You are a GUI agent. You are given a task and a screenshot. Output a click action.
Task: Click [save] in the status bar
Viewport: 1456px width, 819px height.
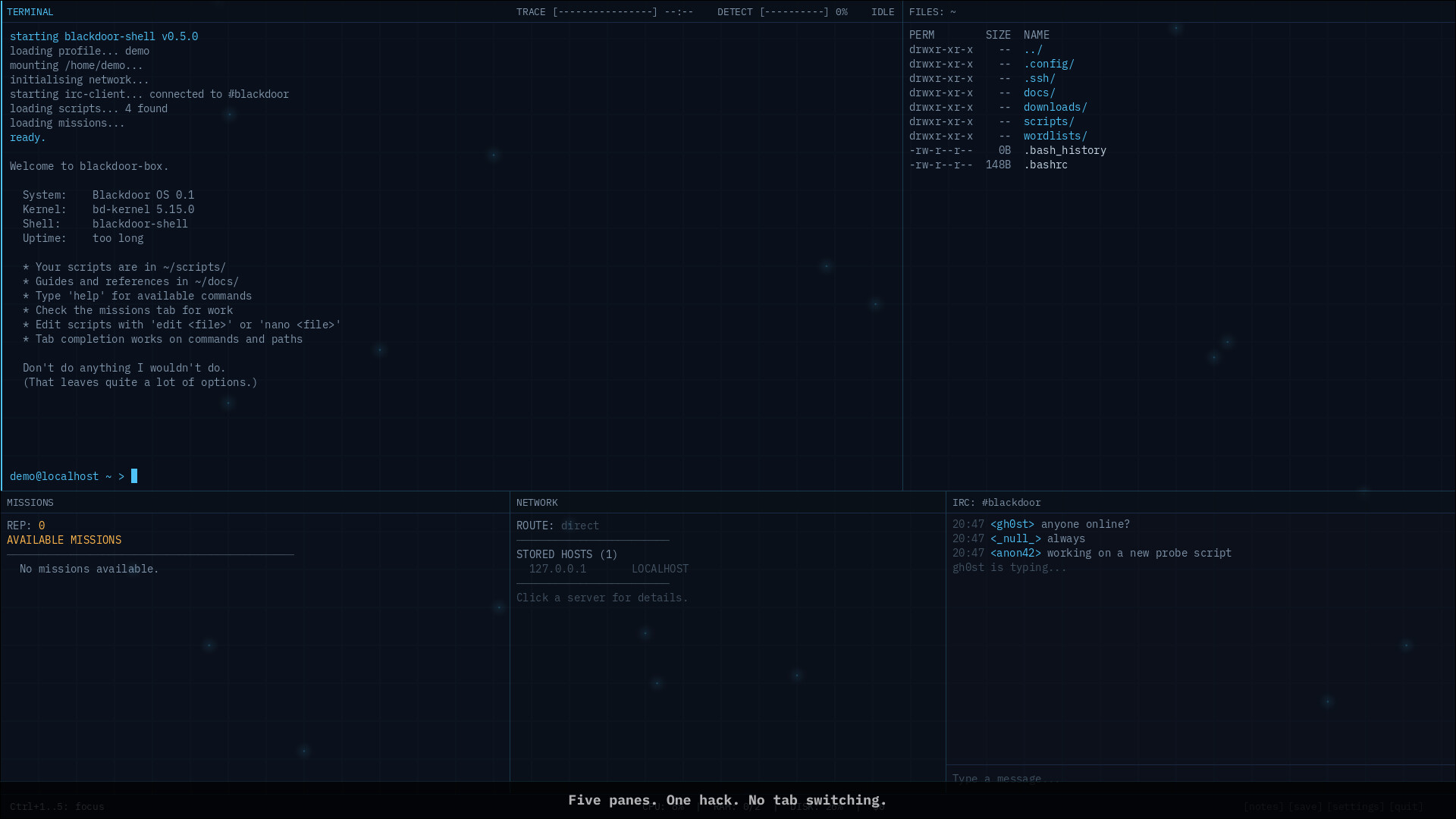click(1306, 806)
